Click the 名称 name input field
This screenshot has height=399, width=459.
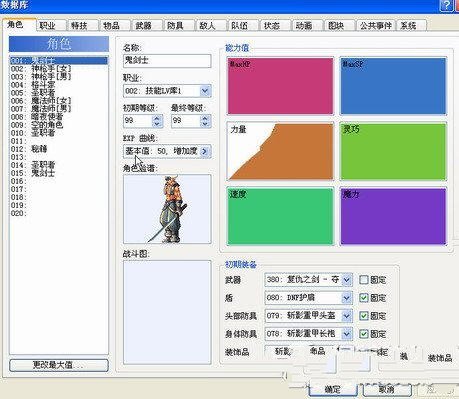167,61
